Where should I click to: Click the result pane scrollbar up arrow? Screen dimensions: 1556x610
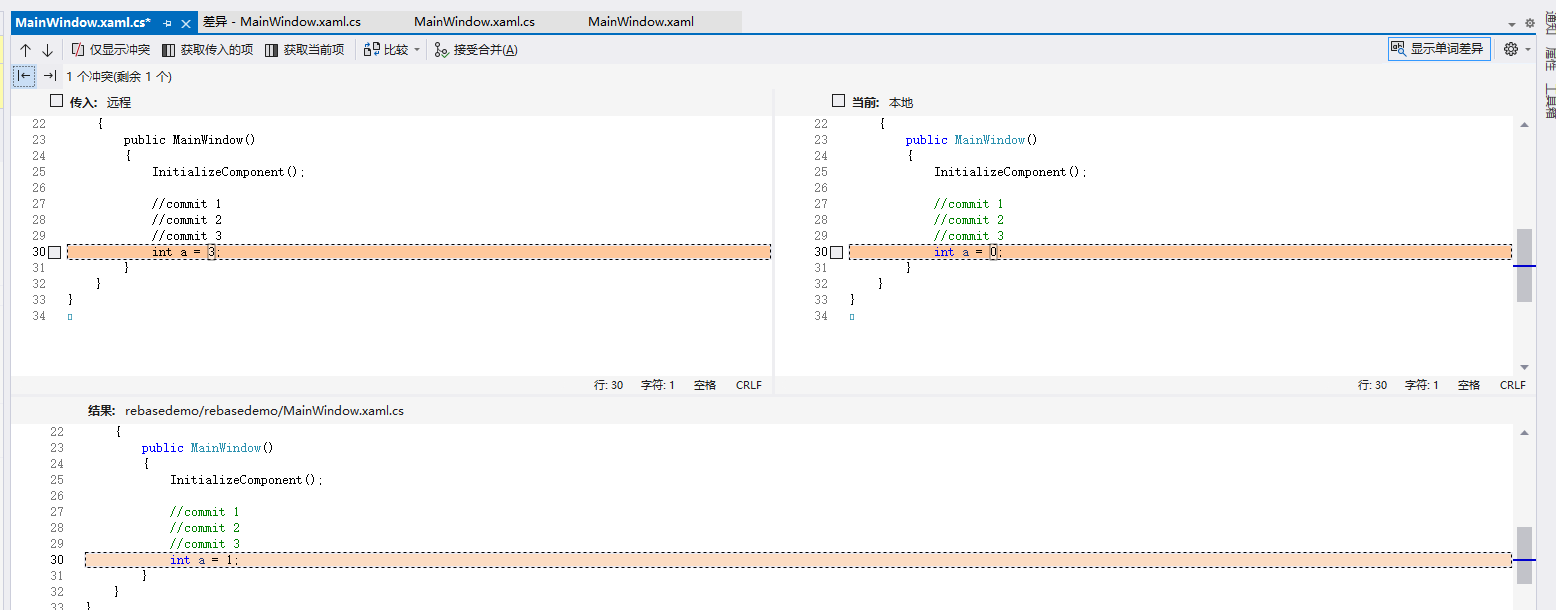[x=1524, y=433]
